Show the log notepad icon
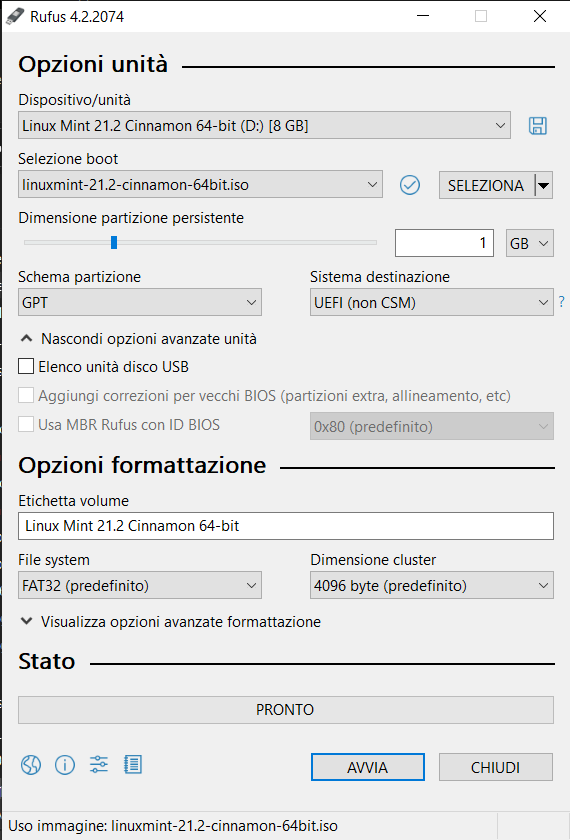 132,764
